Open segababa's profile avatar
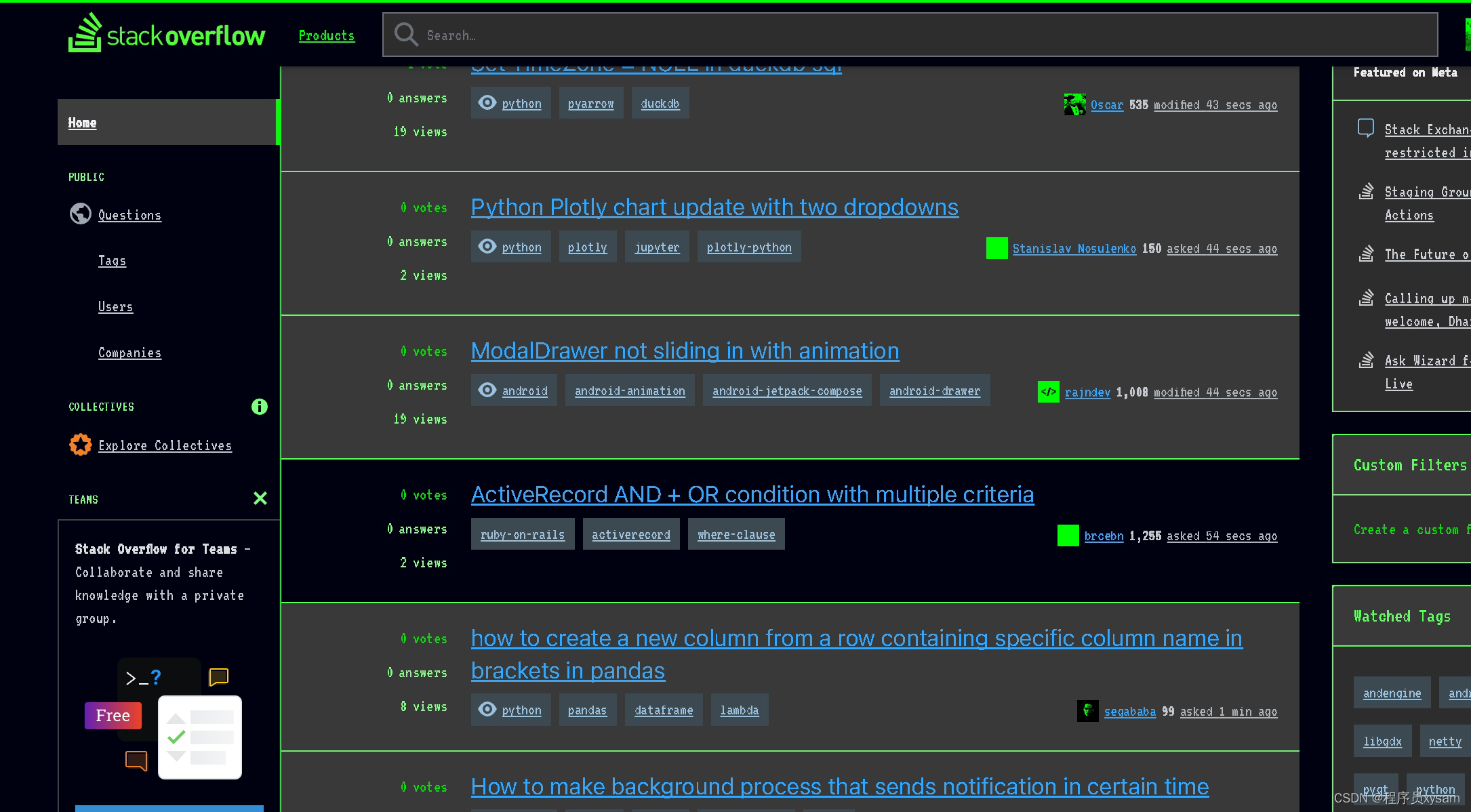The width and height of the screenshot is (1471, 812). point(1087,711)
